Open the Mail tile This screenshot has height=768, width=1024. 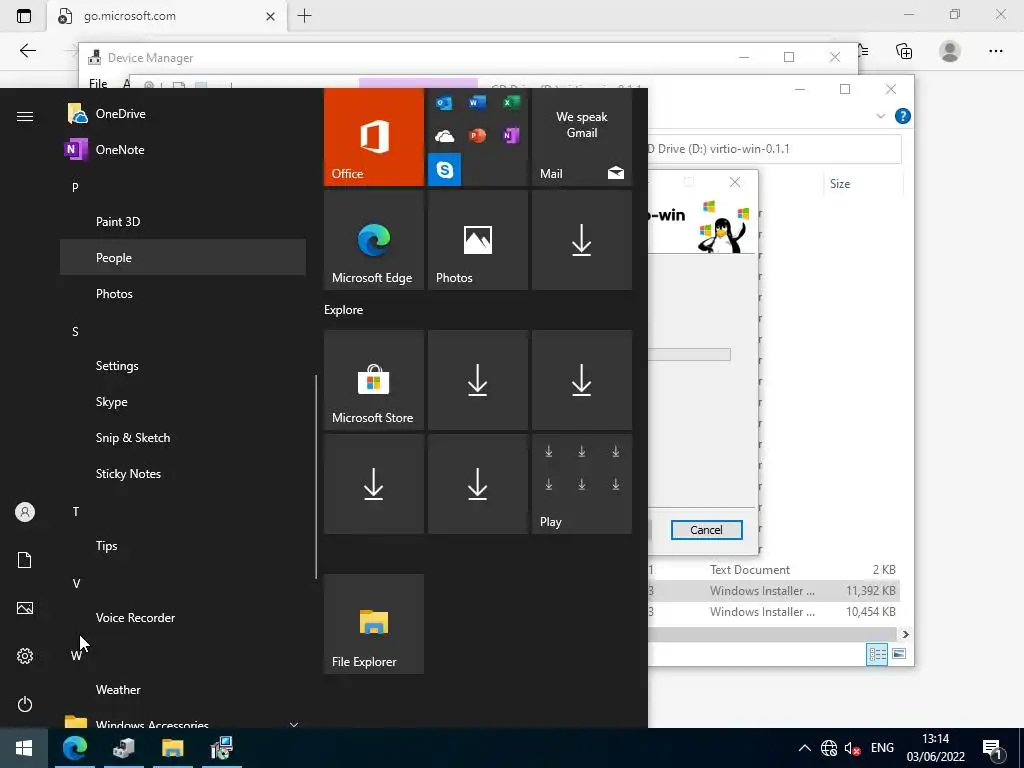coord(582,137)
